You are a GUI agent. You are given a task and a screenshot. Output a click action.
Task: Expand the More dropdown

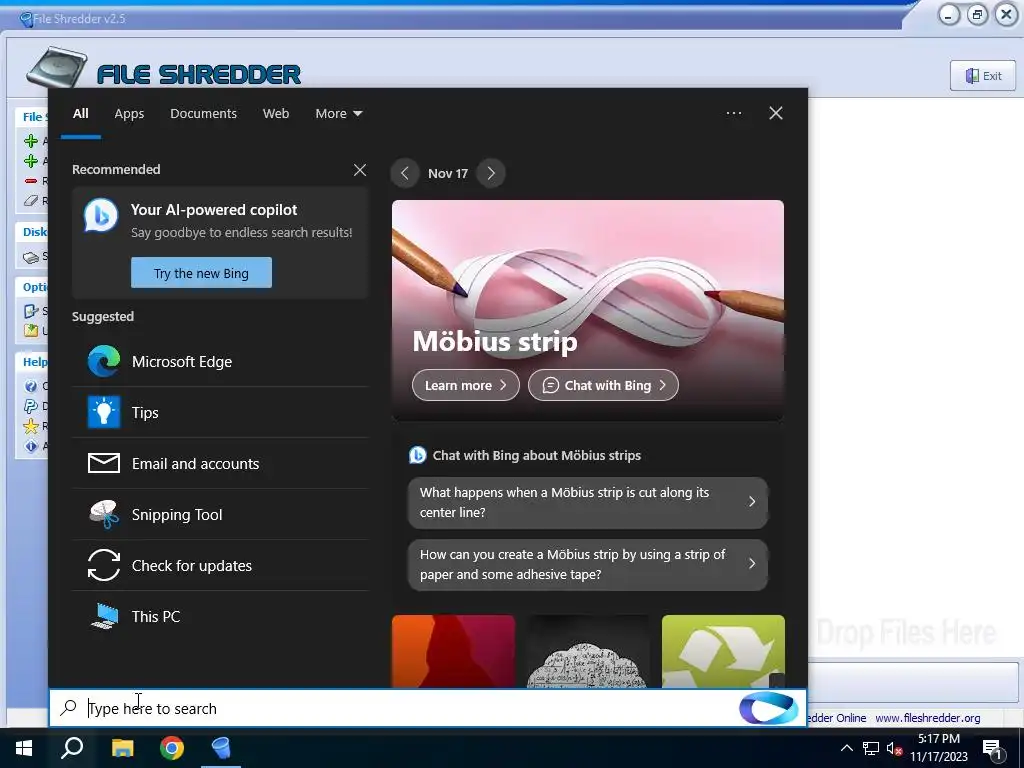[x=338, y=114]
